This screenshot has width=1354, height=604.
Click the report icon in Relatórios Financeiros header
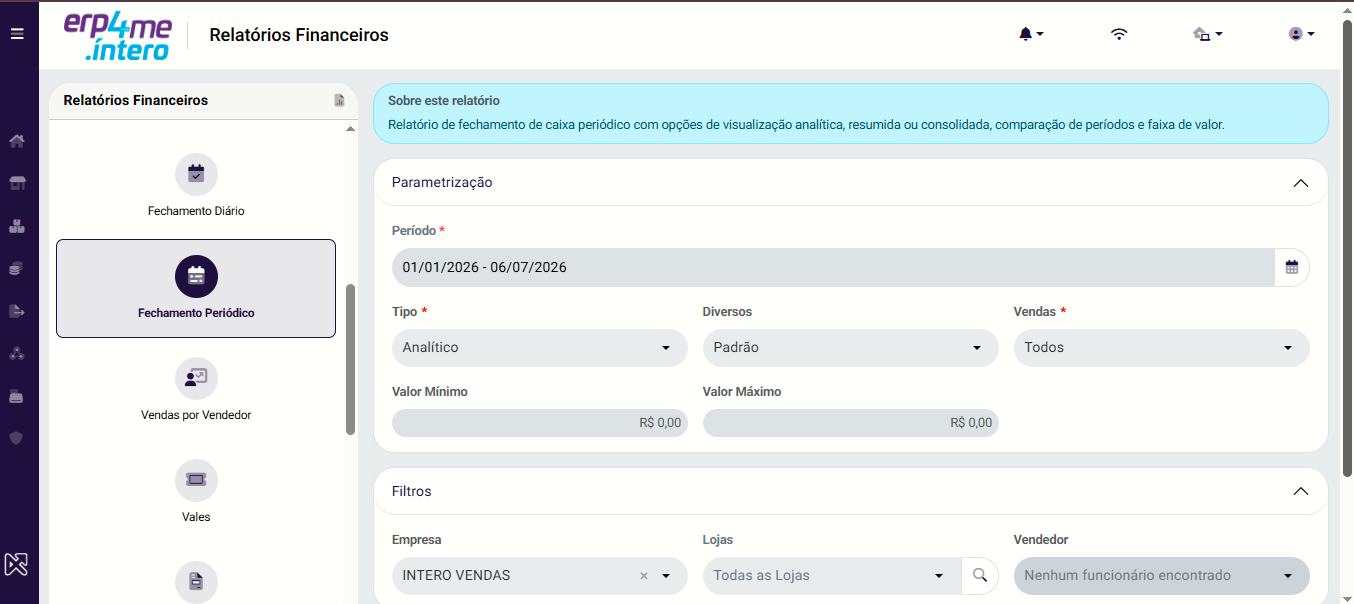[339, 100]
